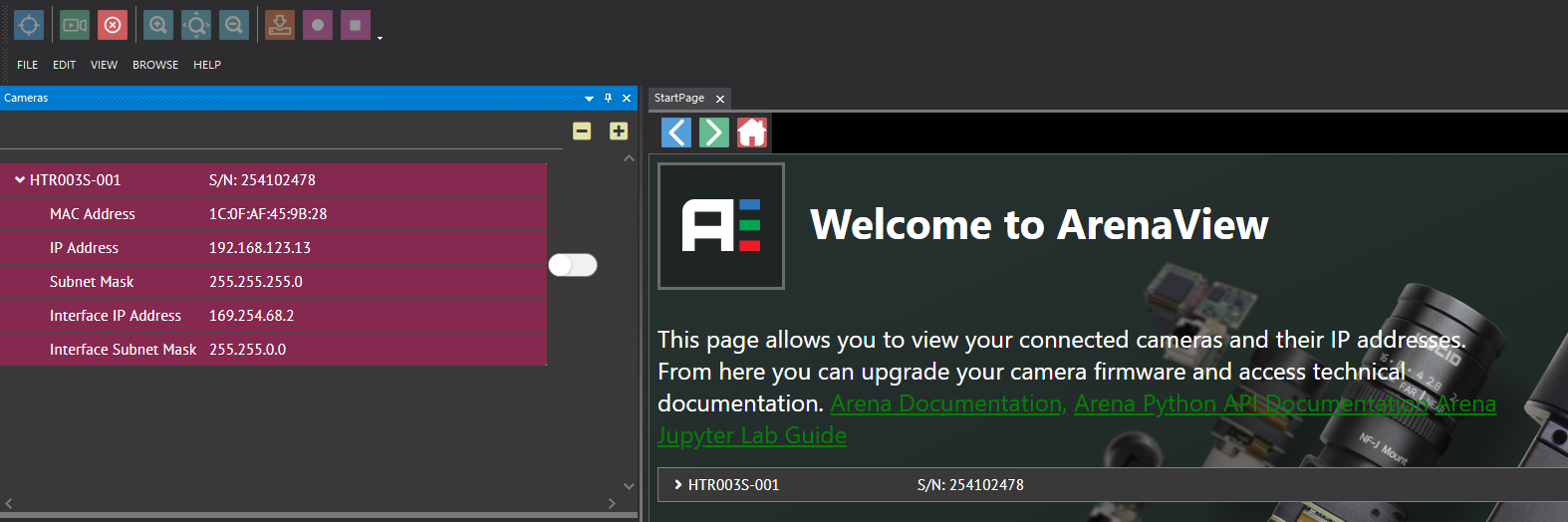Viewport: 1568px width, 522px height.
Task: Open the VIEW menu
Action: (x=105, y=65)
